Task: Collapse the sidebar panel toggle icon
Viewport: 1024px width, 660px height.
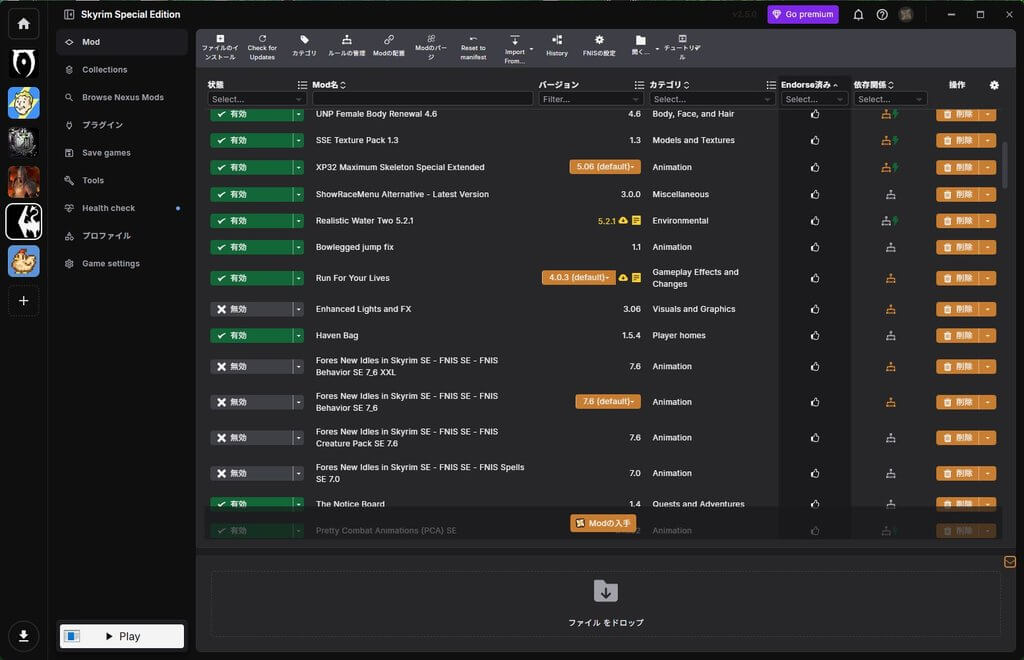Action: pyautogui.click(x=69, y=14)
